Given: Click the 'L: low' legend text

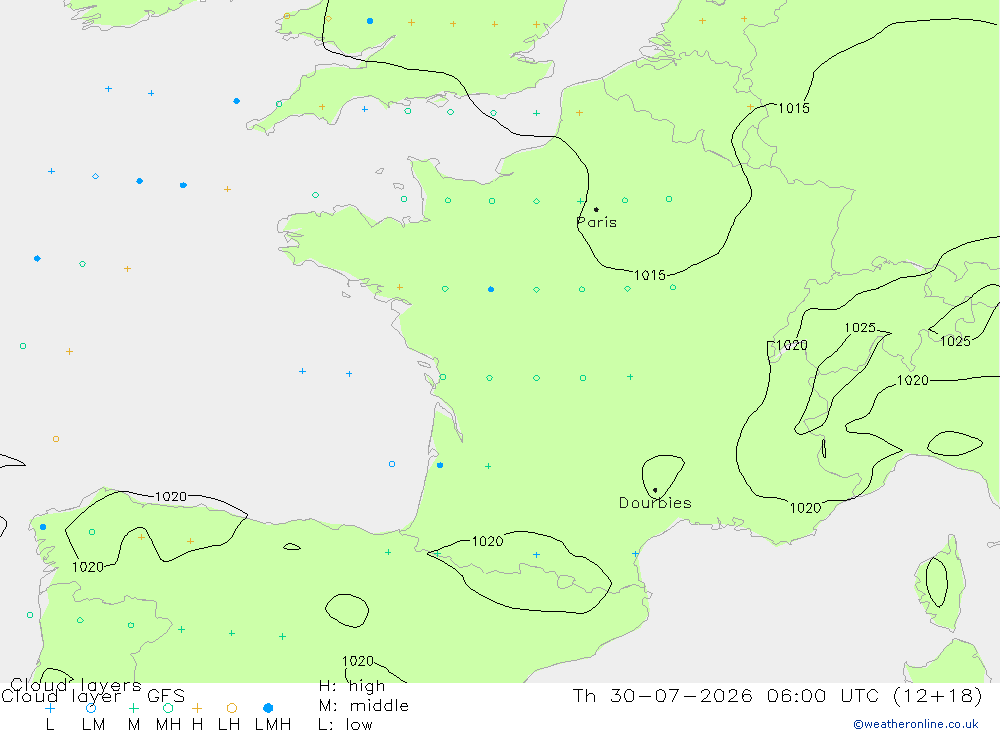Looking at the screenshot, I should pyautogui.click(x=345, y=725).
